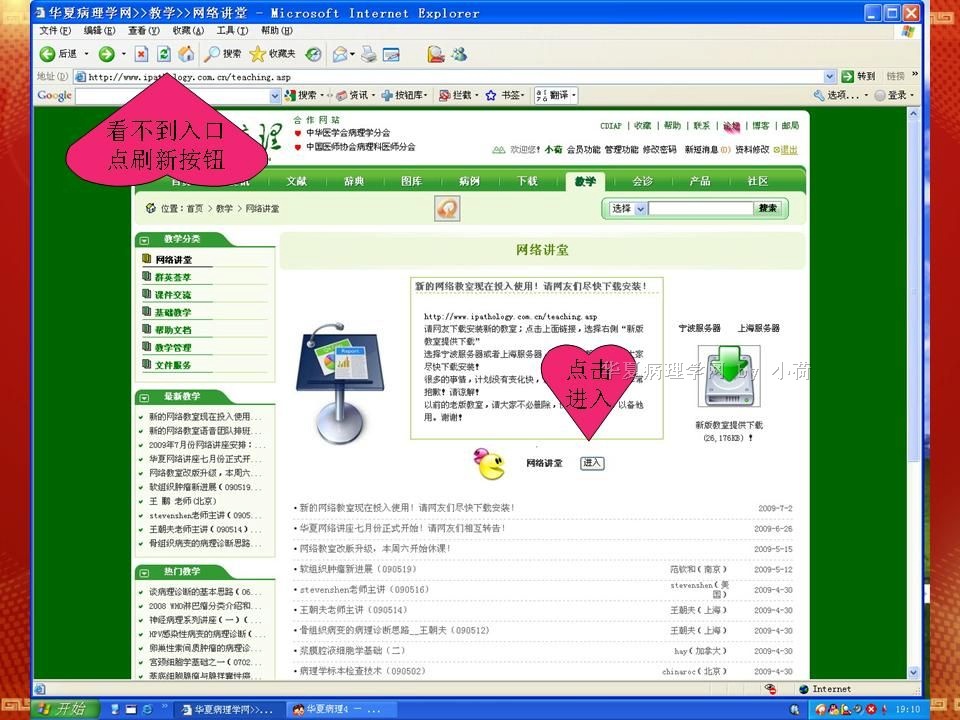Open the History icon in IE toolbar
960x720 pixels.
[313, 54]
